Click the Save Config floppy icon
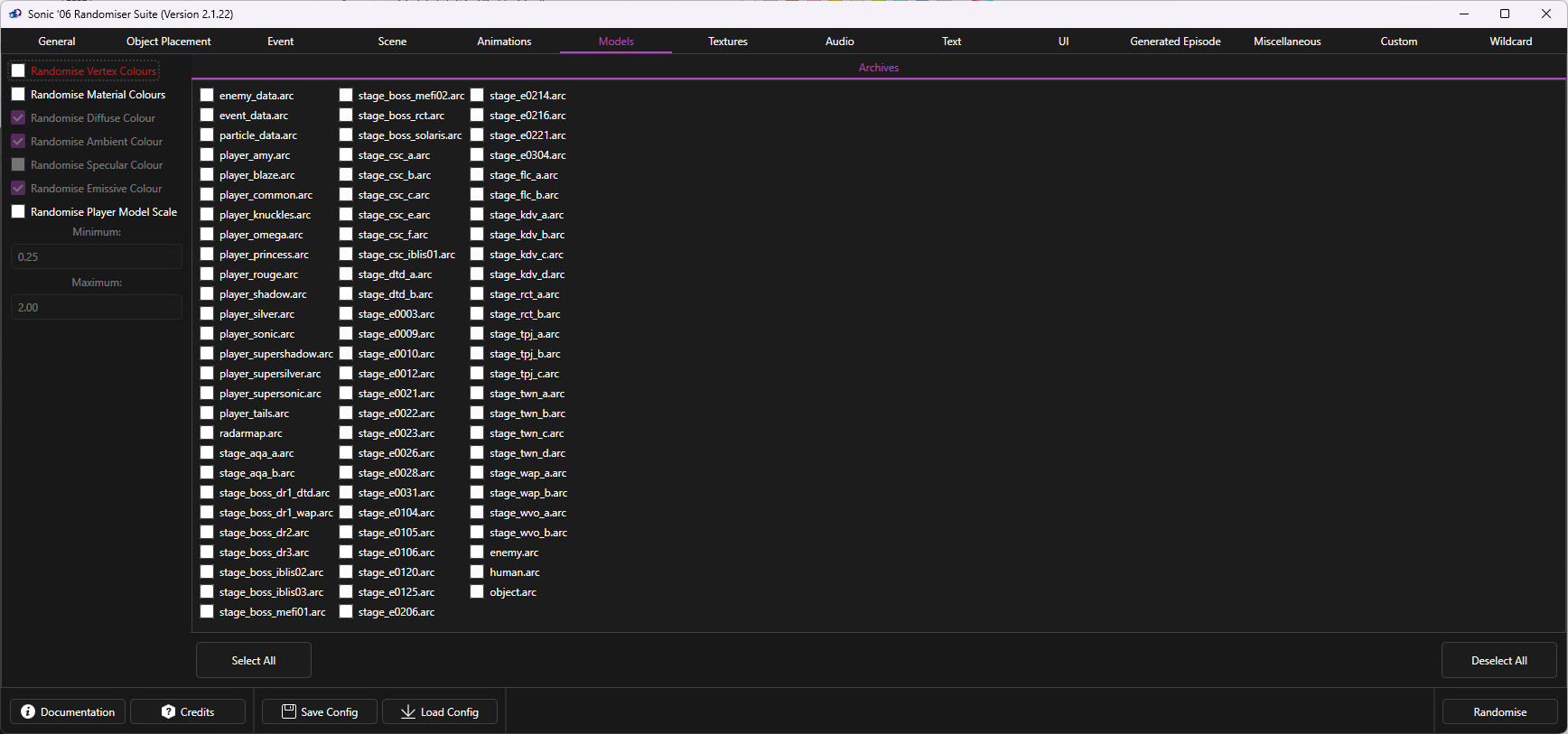 289,711
